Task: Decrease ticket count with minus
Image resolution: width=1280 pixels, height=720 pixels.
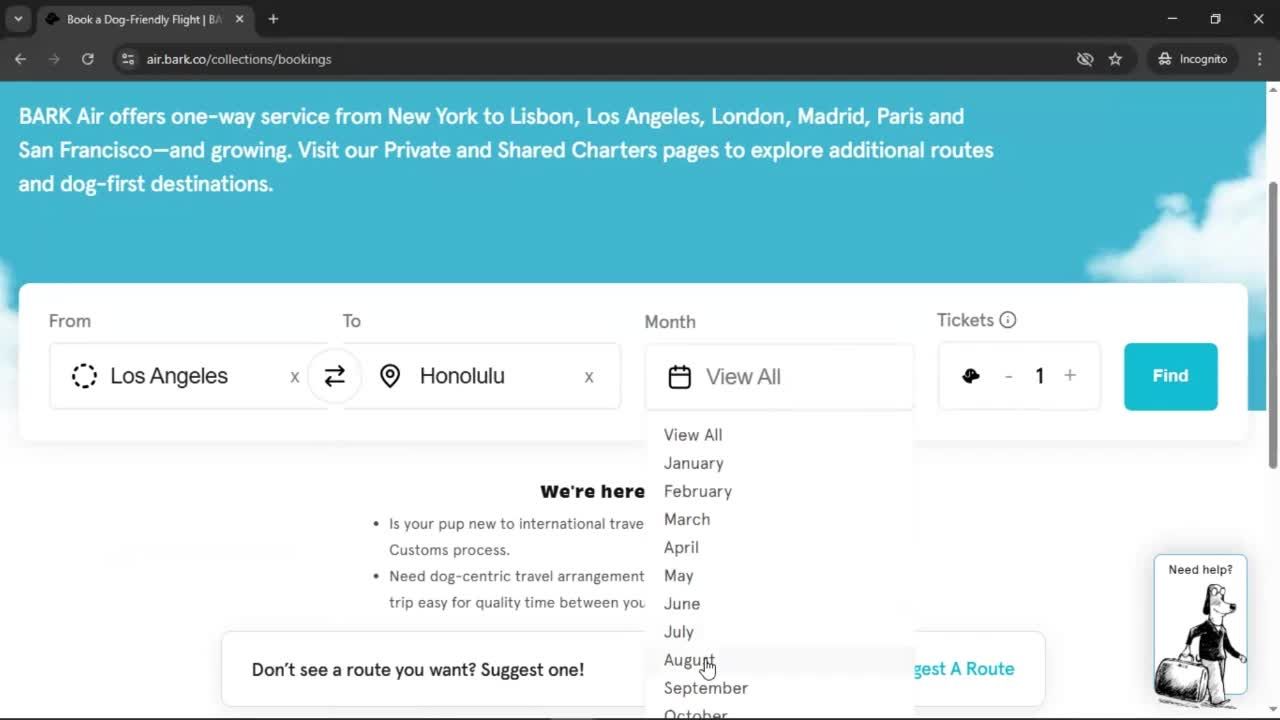Action: click(x=1009, y=376)
